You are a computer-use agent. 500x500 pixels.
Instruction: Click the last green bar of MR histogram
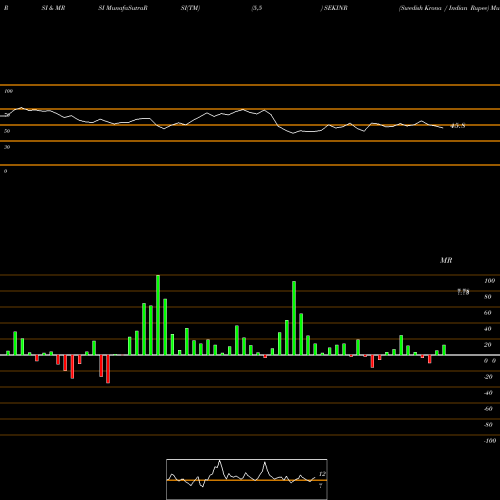coord(444,350)
